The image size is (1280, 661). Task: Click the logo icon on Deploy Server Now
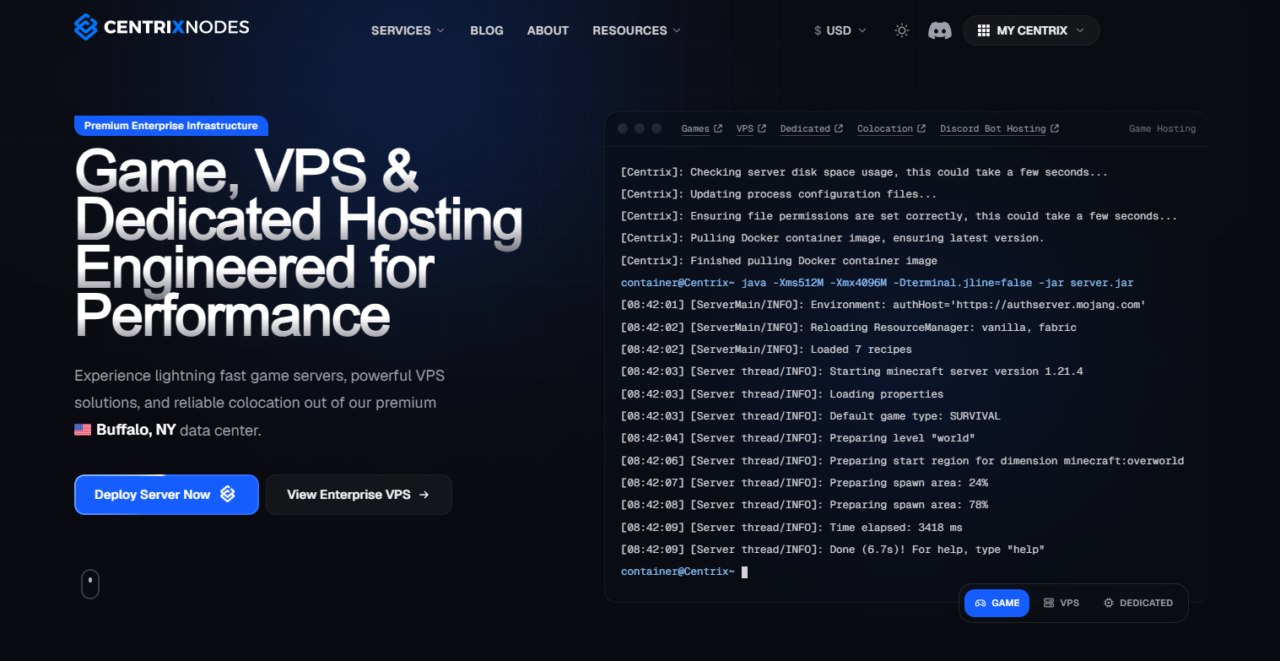point(227,494)
